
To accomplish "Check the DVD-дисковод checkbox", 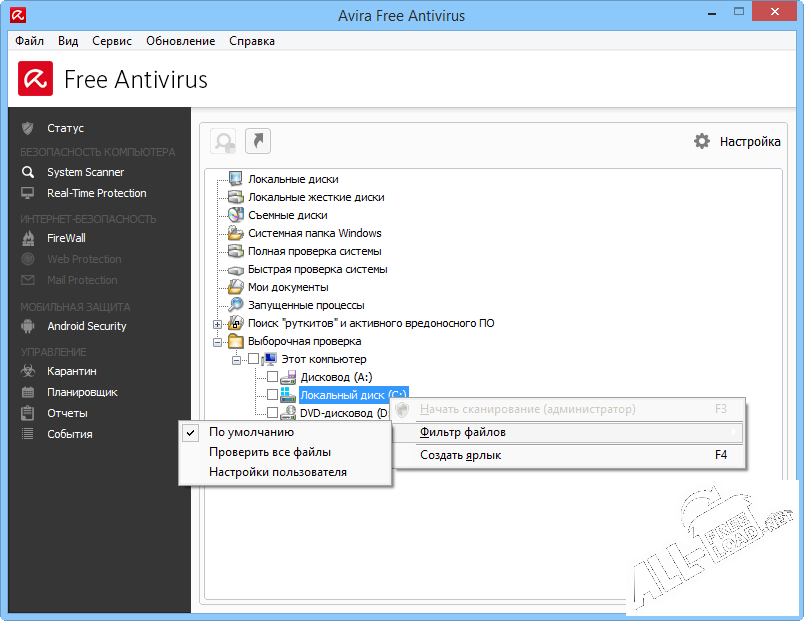I will point(272,413).
